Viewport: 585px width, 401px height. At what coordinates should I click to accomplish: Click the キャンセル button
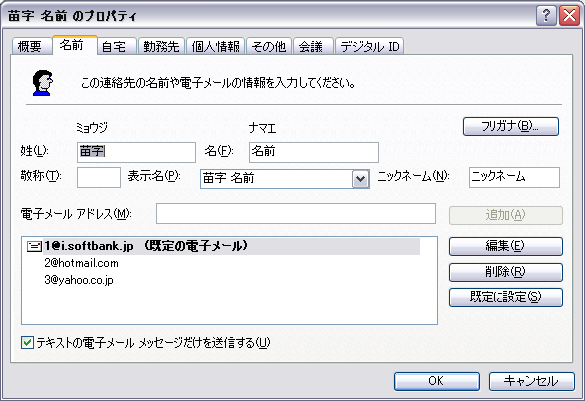531,381
